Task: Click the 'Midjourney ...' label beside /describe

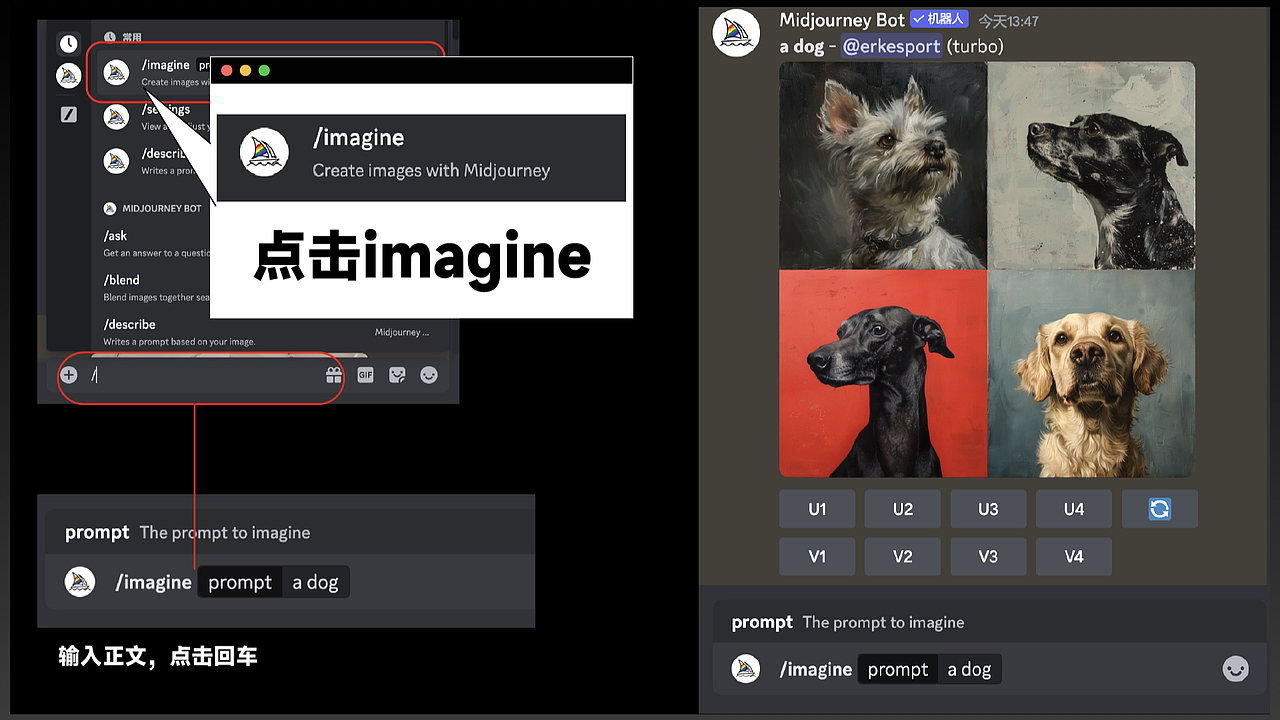Action: pyautogui.click(x=402, y=332)
